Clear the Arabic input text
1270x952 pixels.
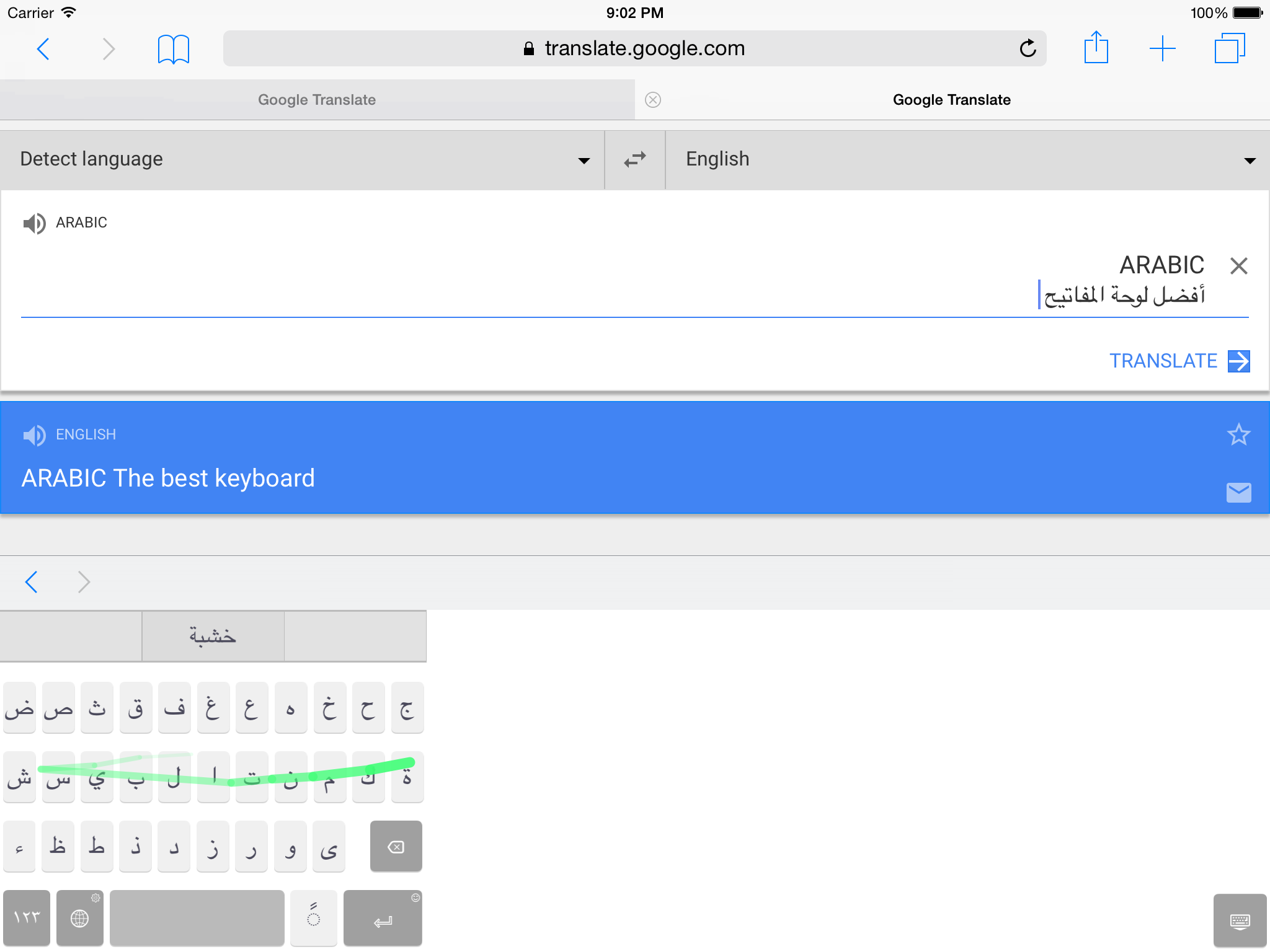[x=1238, y=266]
